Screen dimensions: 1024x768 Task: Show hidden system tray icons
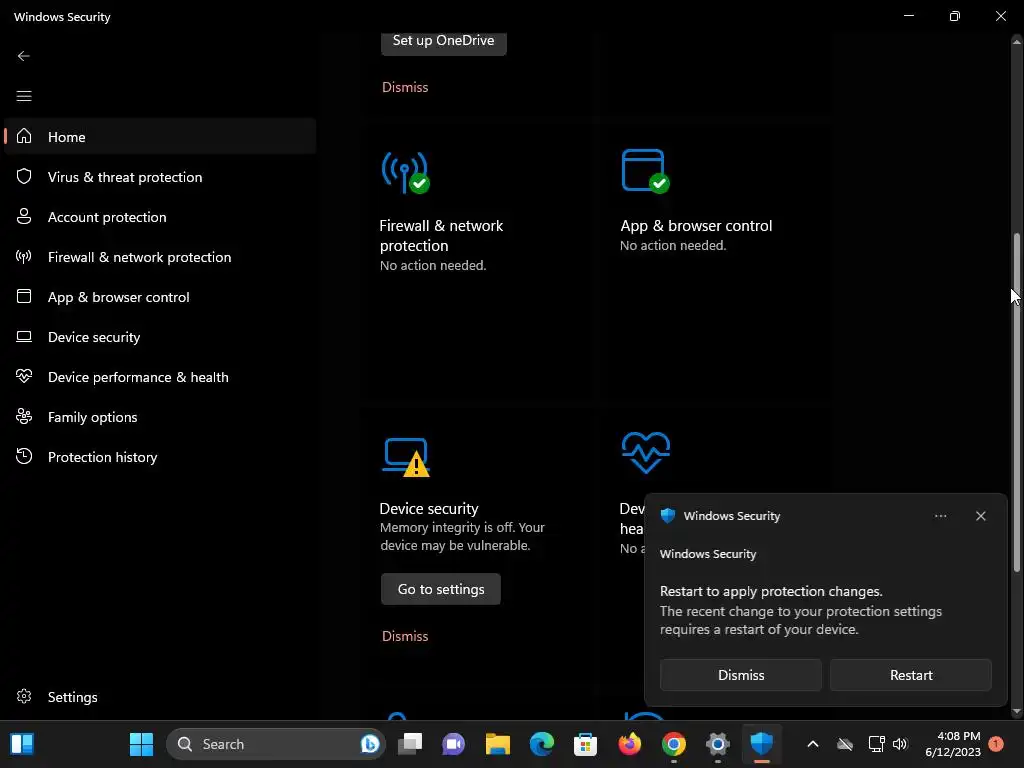(813, 744)
